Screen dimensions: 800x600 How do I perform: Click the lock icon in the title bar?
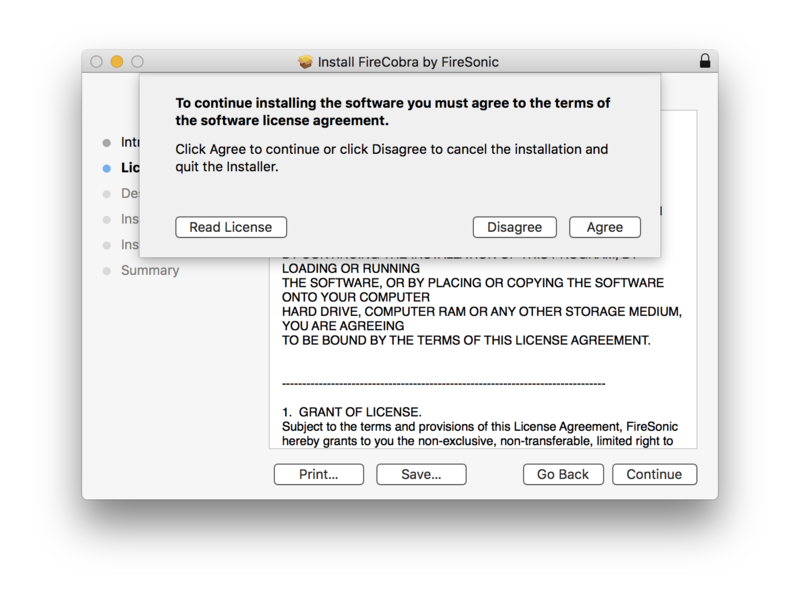[x=705, y=61]
